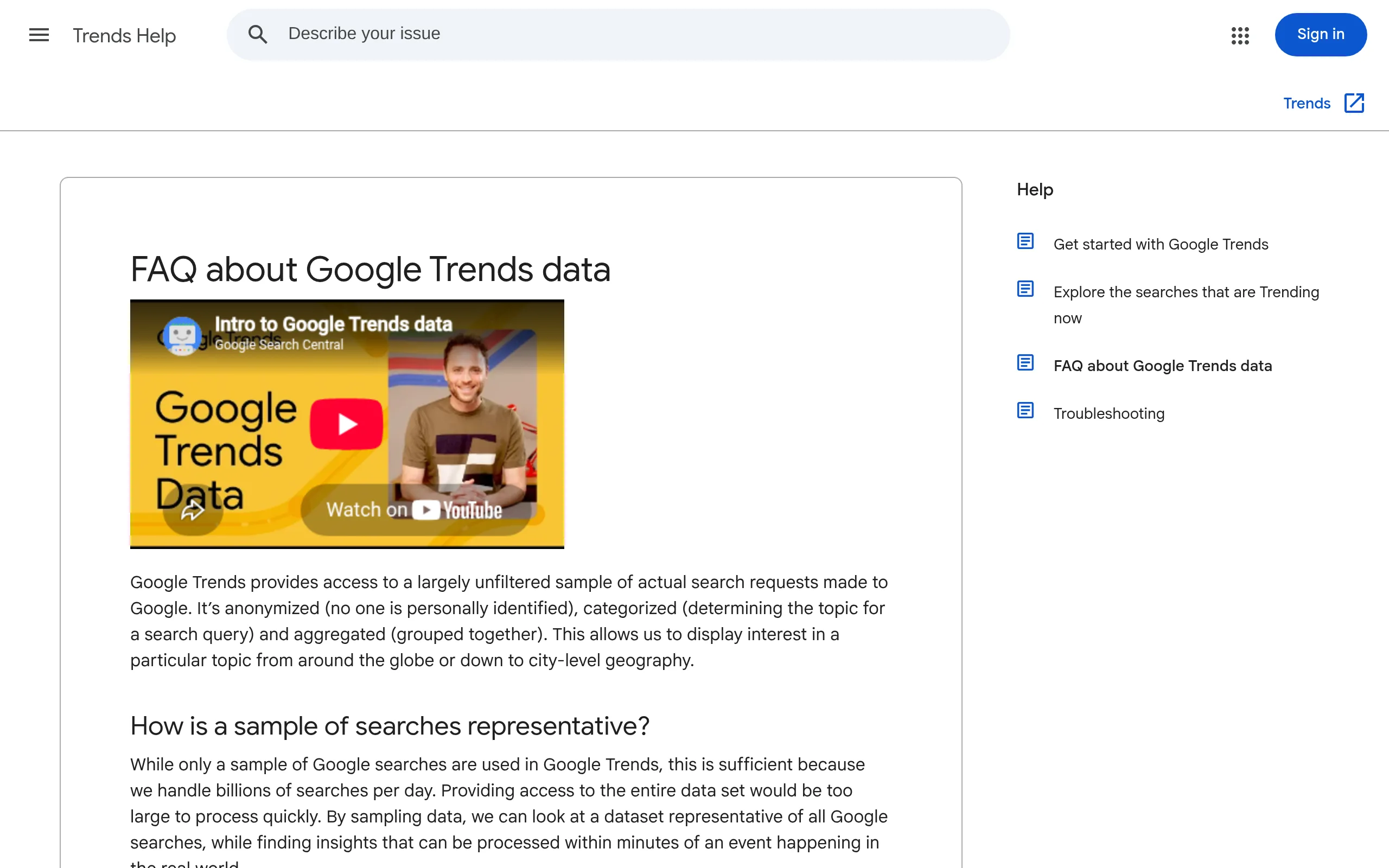Focus the Describe your issue search field

point(618,34)
